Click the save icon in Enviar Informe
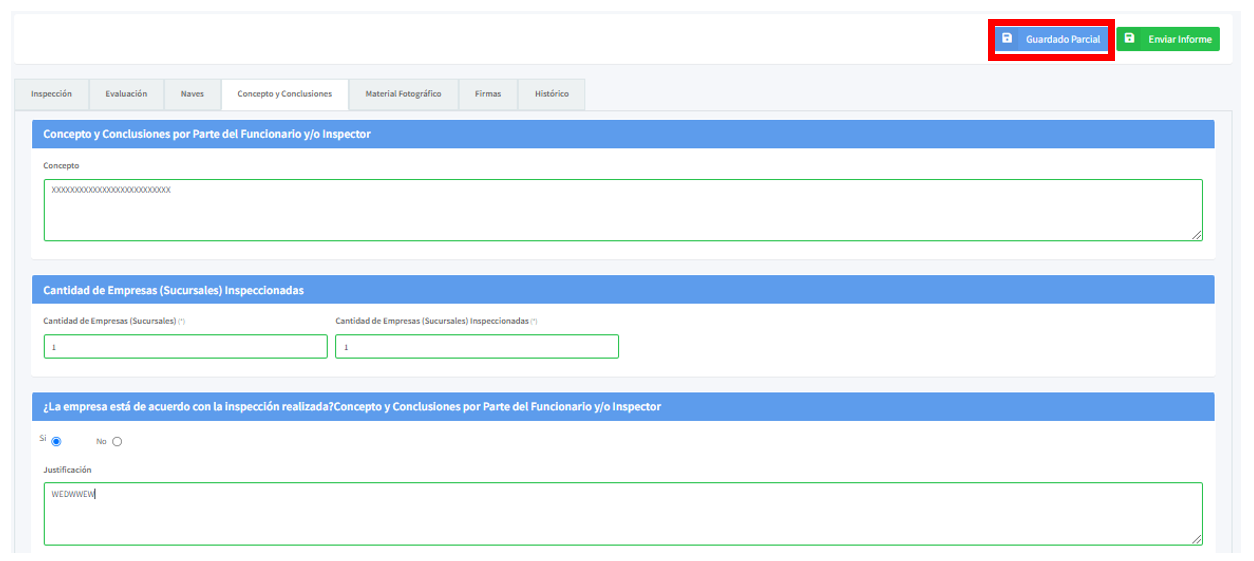Screen dimensions: 1254x561 pos(1130,39)
